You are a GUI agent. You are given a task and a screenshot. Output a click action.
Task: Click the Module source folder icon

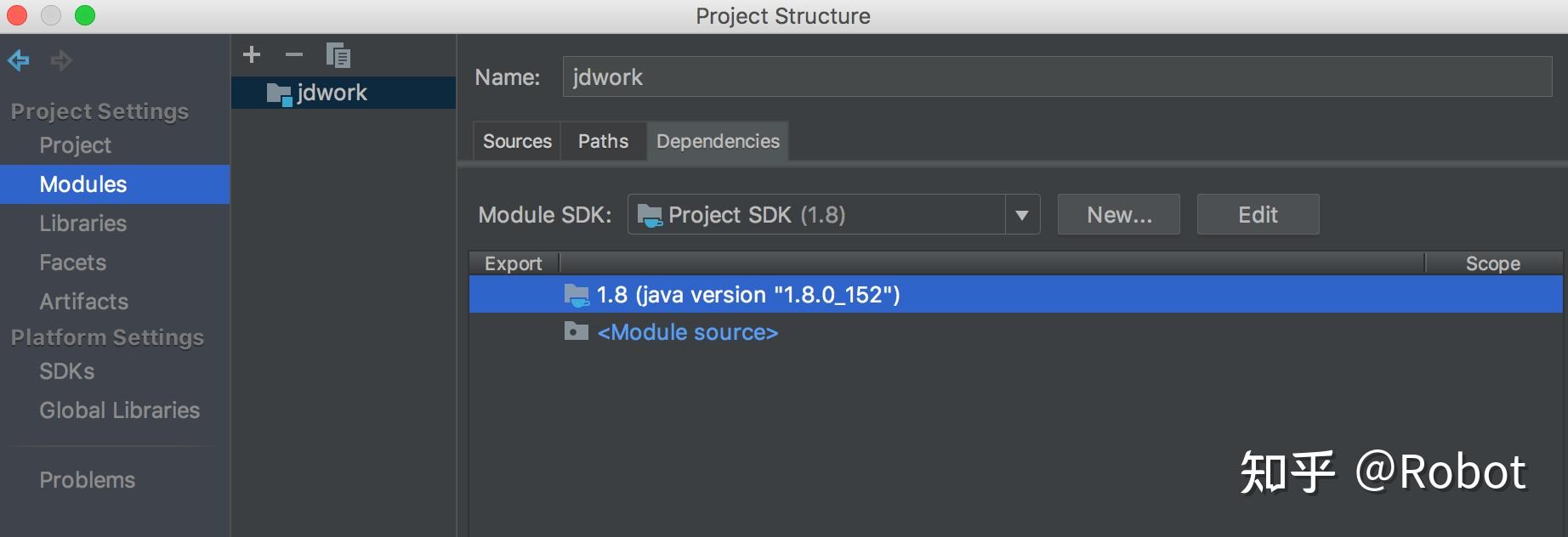577,331
